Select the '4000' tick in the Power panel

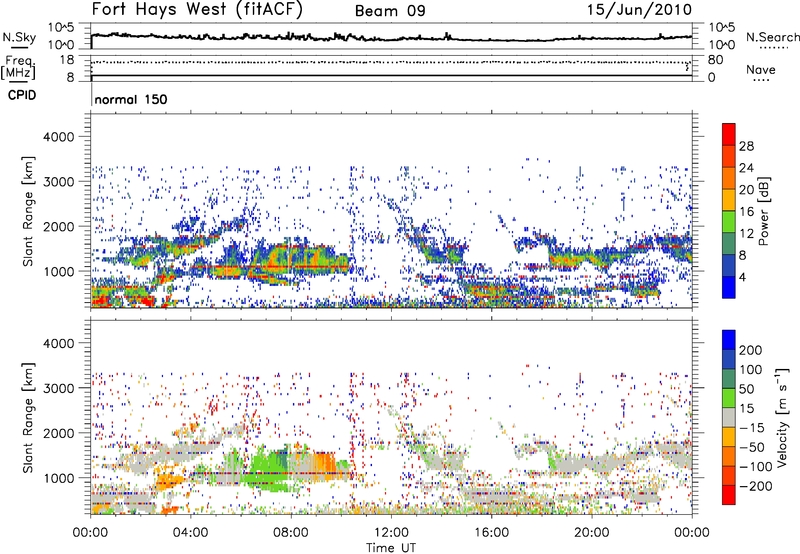58,137
